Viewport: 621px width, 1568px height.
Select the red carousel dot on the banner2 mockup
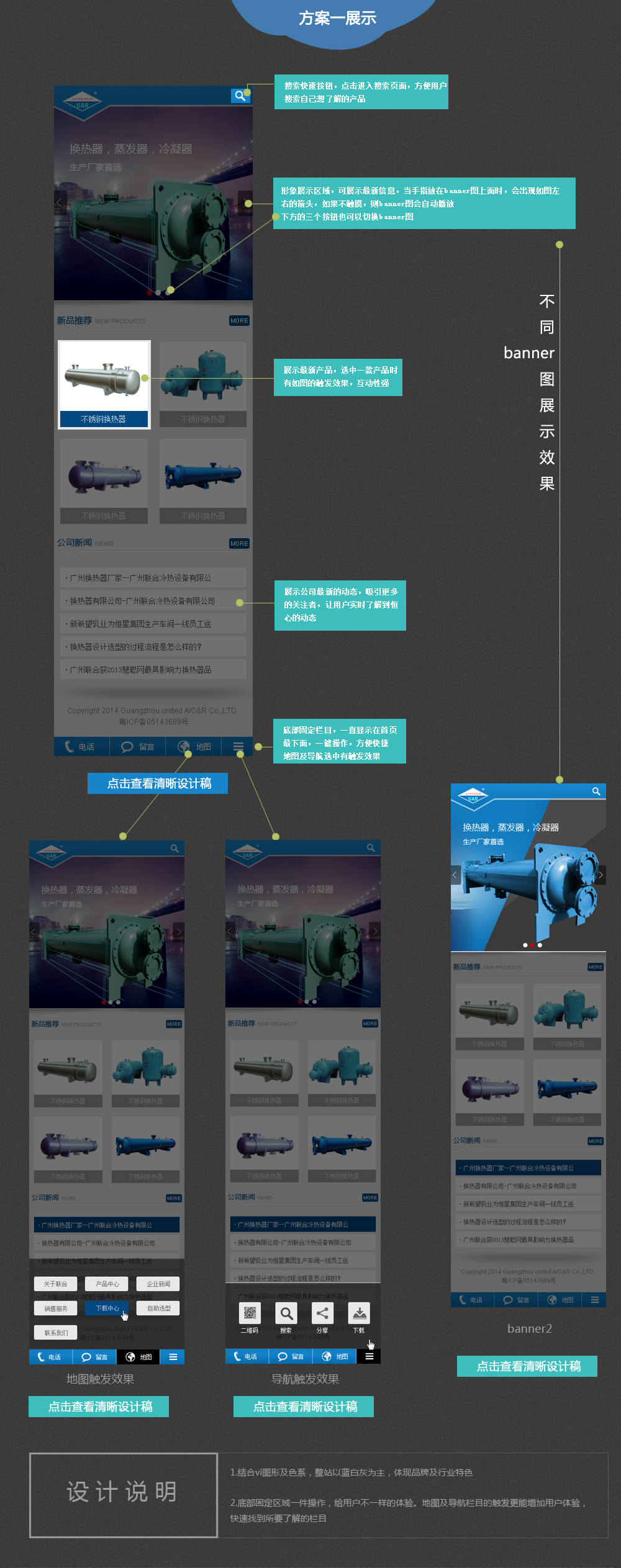click(532, 945)
